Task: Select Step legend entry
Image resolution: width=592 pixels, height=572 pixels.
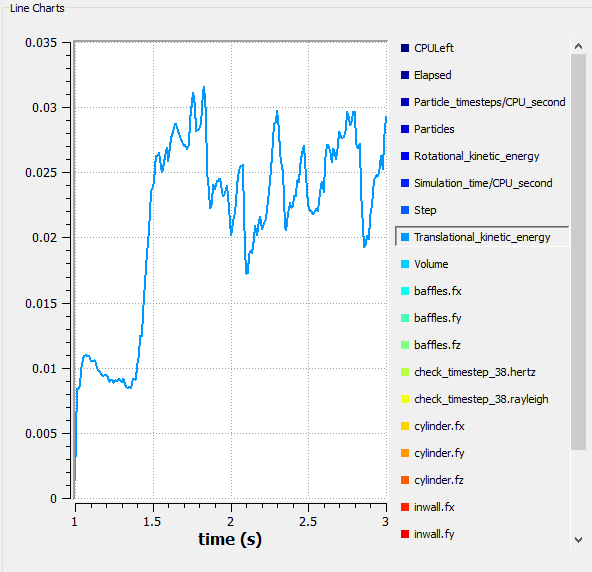Action: click(x=482, y=210)
